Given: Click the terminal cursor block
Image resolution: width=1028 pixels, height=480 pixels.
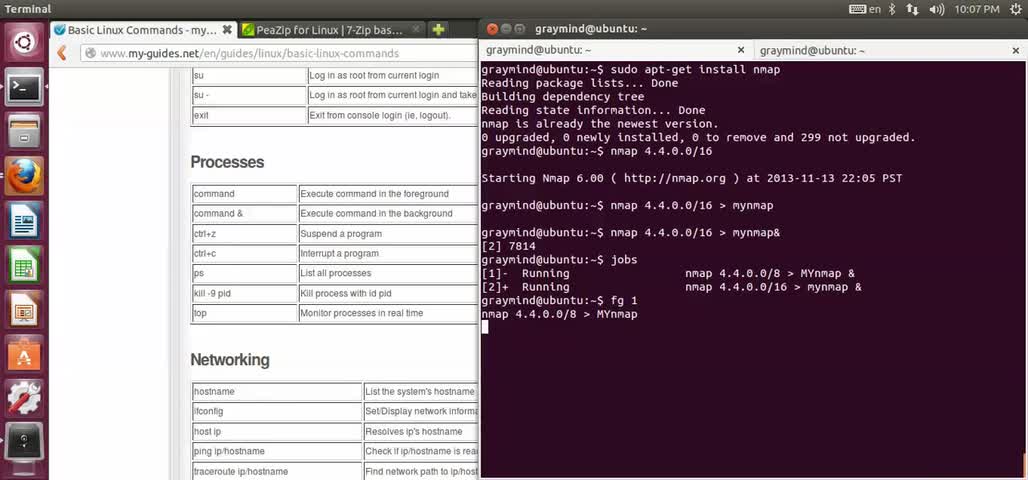Looking at the screenshot, I should [x=484, y=327].
